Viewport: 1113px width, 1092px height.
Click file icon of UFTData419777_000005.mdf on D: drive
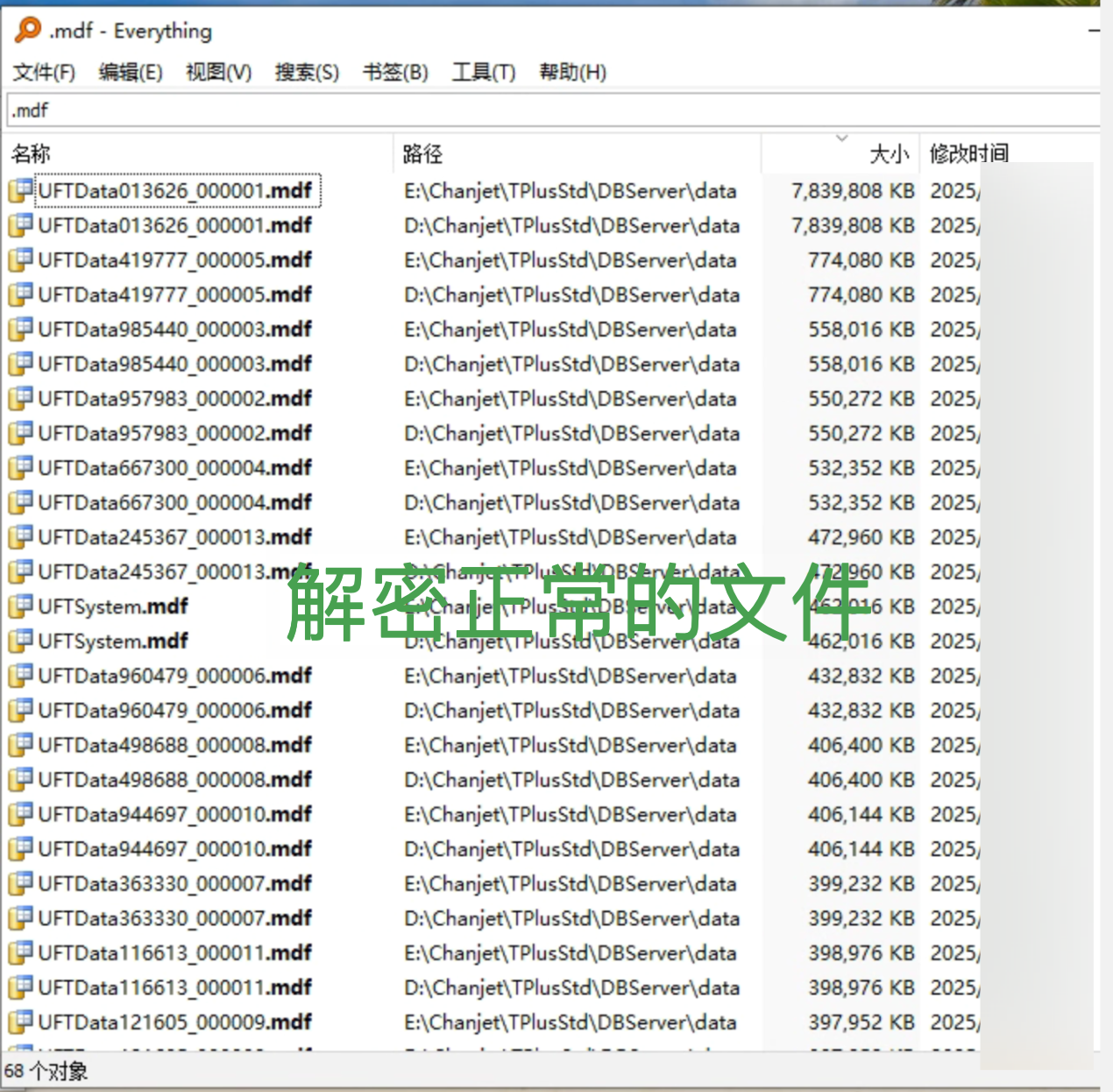pos(20,294)
